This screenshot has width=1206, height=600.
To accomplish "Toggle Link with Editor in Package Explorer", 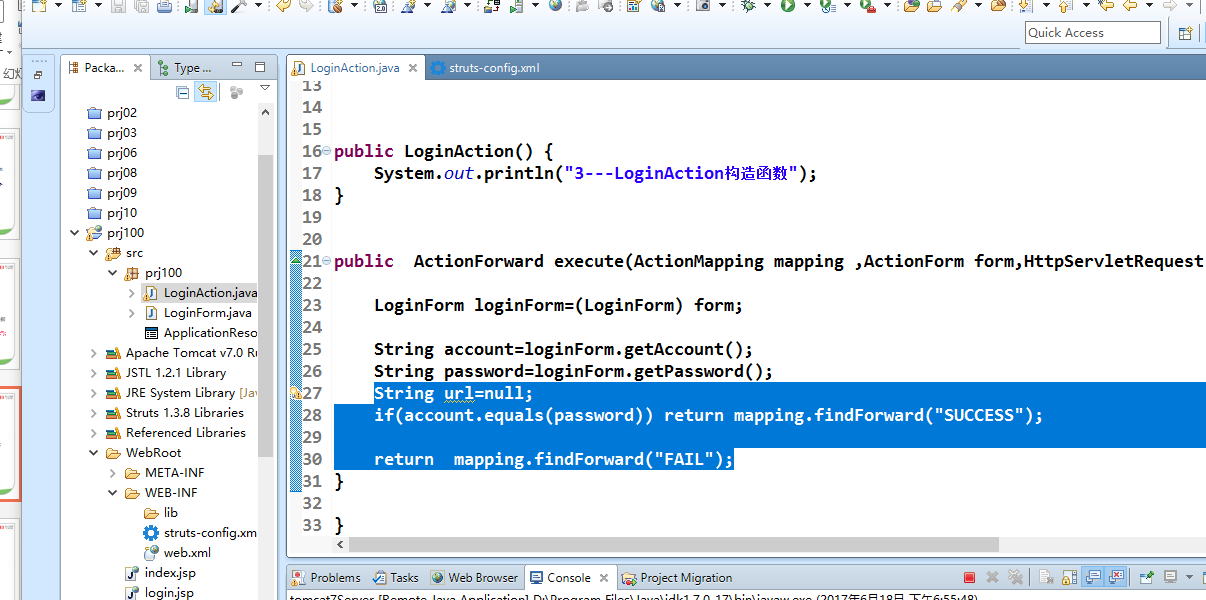I will pyautogui.click(x=205, y=92).
